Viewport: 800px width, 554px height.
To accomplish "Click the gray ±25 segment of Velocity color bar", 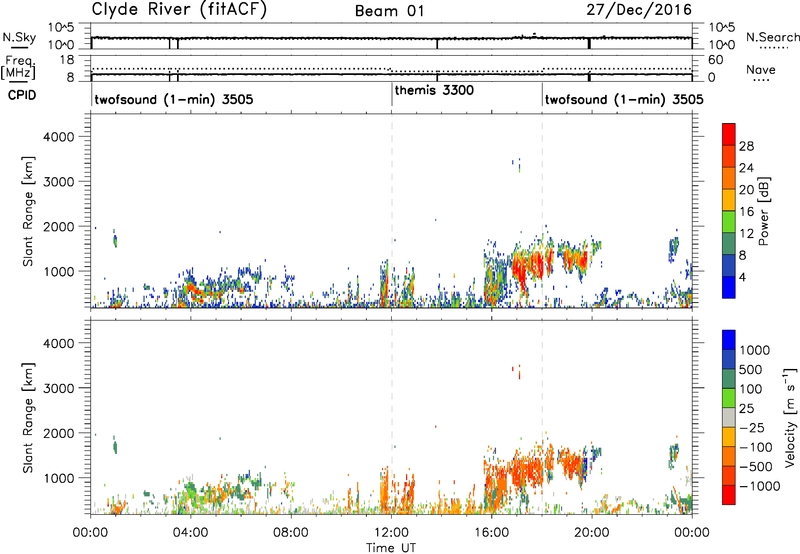I will [729, 418].
